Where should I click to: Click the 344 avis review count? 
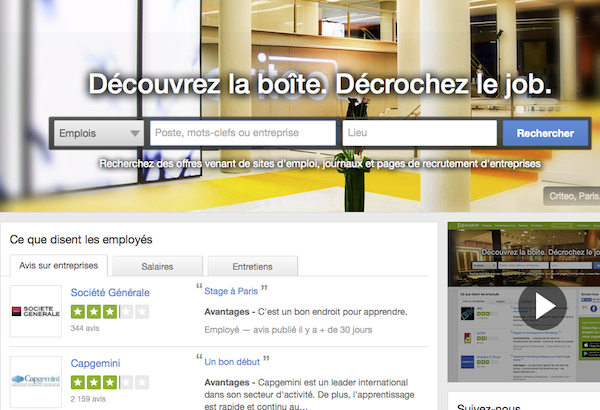click(x=85, y=328)
